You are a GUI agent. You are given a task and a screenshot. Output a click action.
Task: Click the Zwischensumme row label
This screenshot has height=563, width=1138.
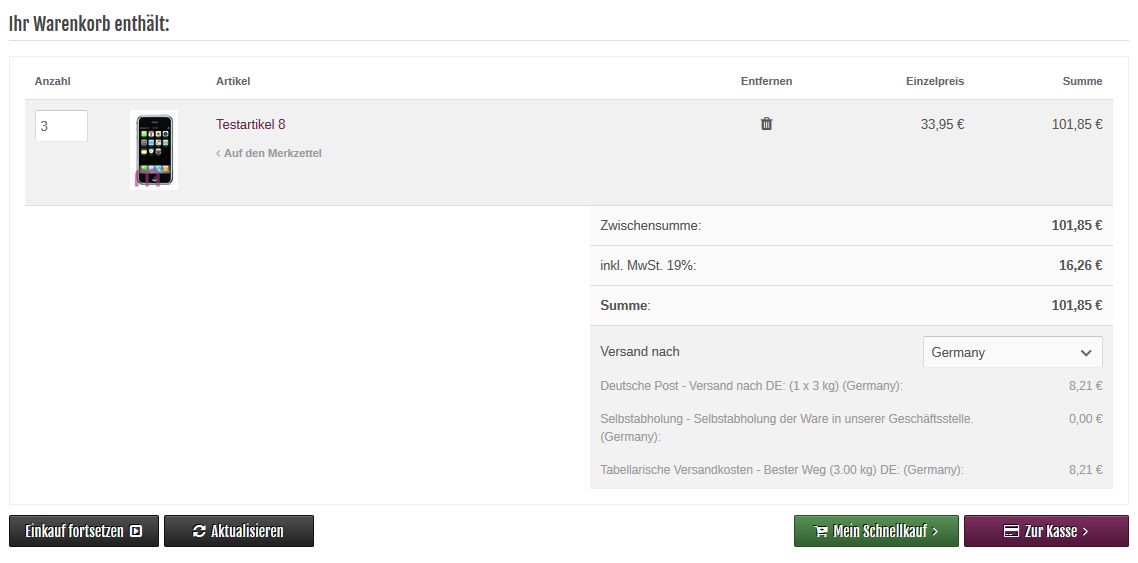tap(650, 226)
